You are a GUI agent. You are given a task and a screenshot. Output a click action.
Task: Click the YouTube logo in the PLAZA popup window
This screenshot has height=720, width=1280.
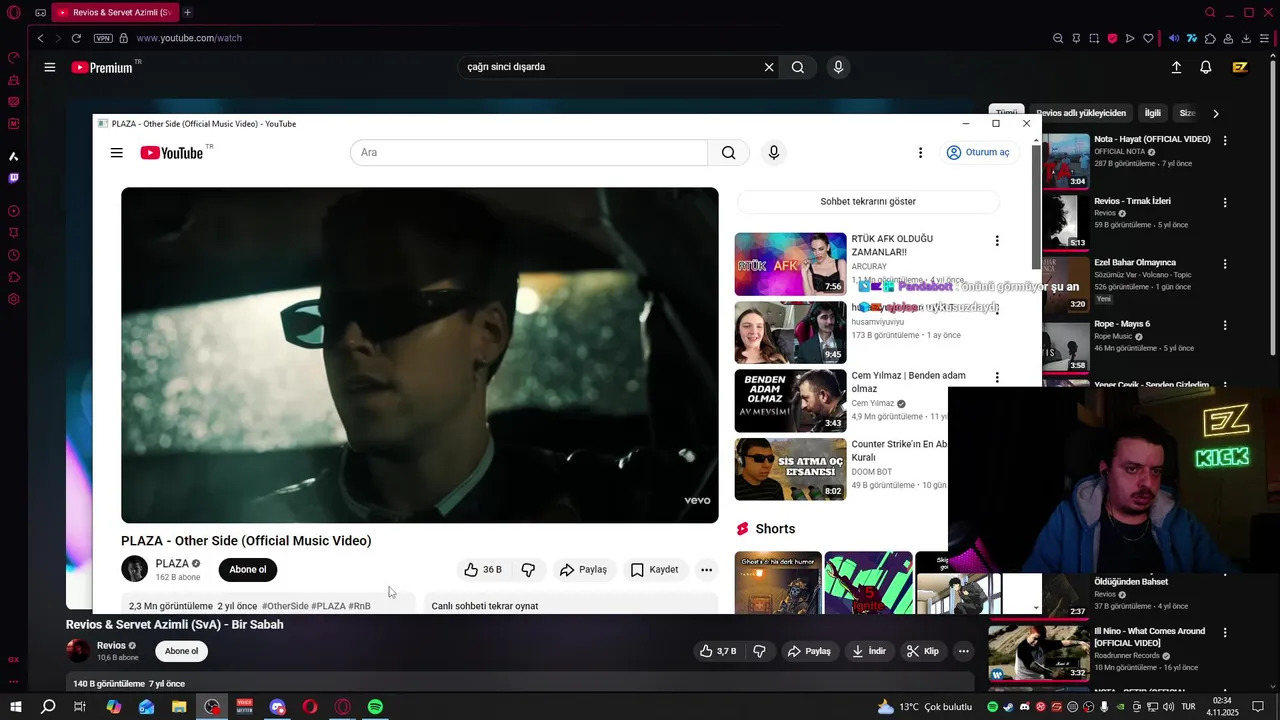click(x=172, y=153)
